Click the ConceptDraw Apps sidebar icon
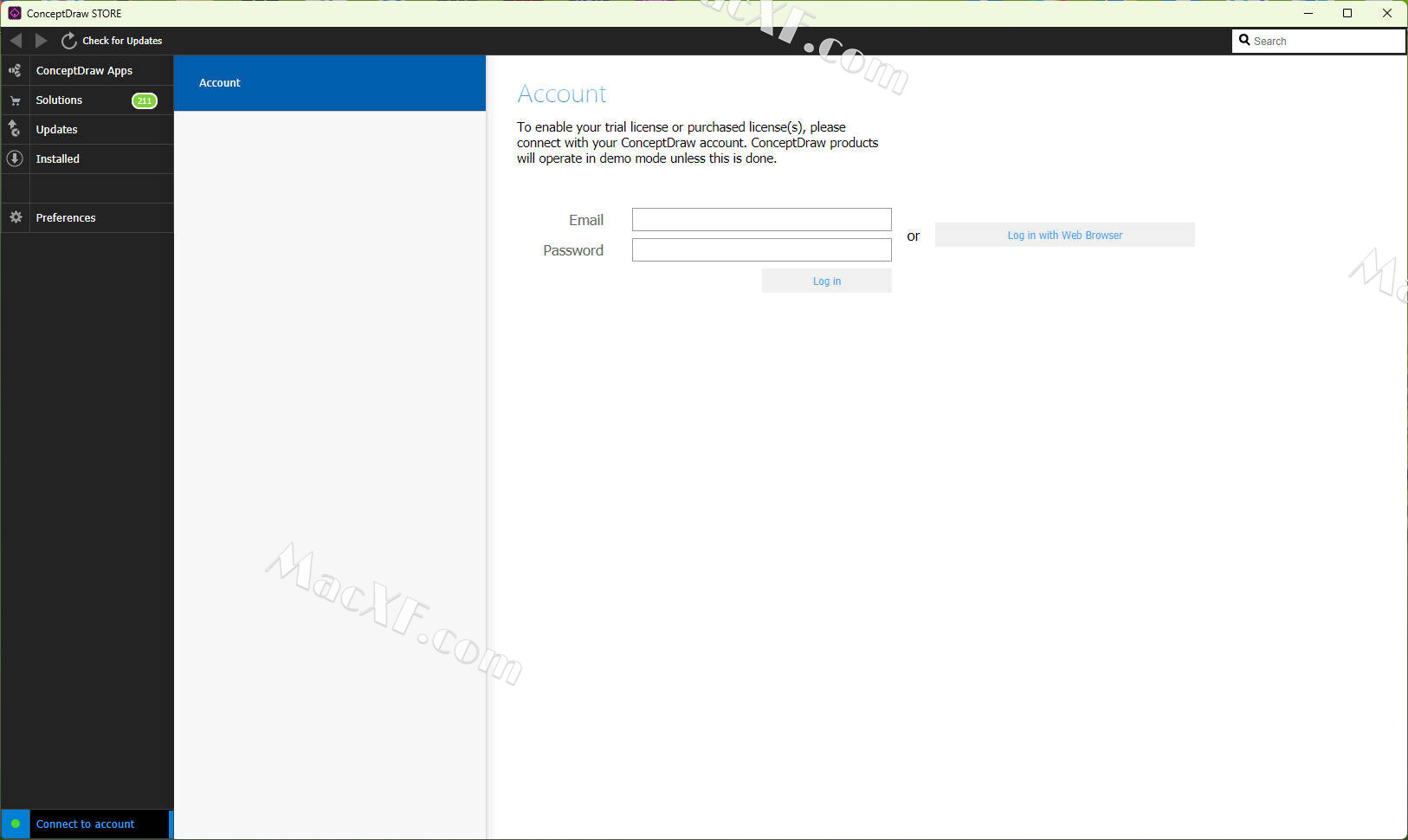1408x840 pixels. point(15,70)
